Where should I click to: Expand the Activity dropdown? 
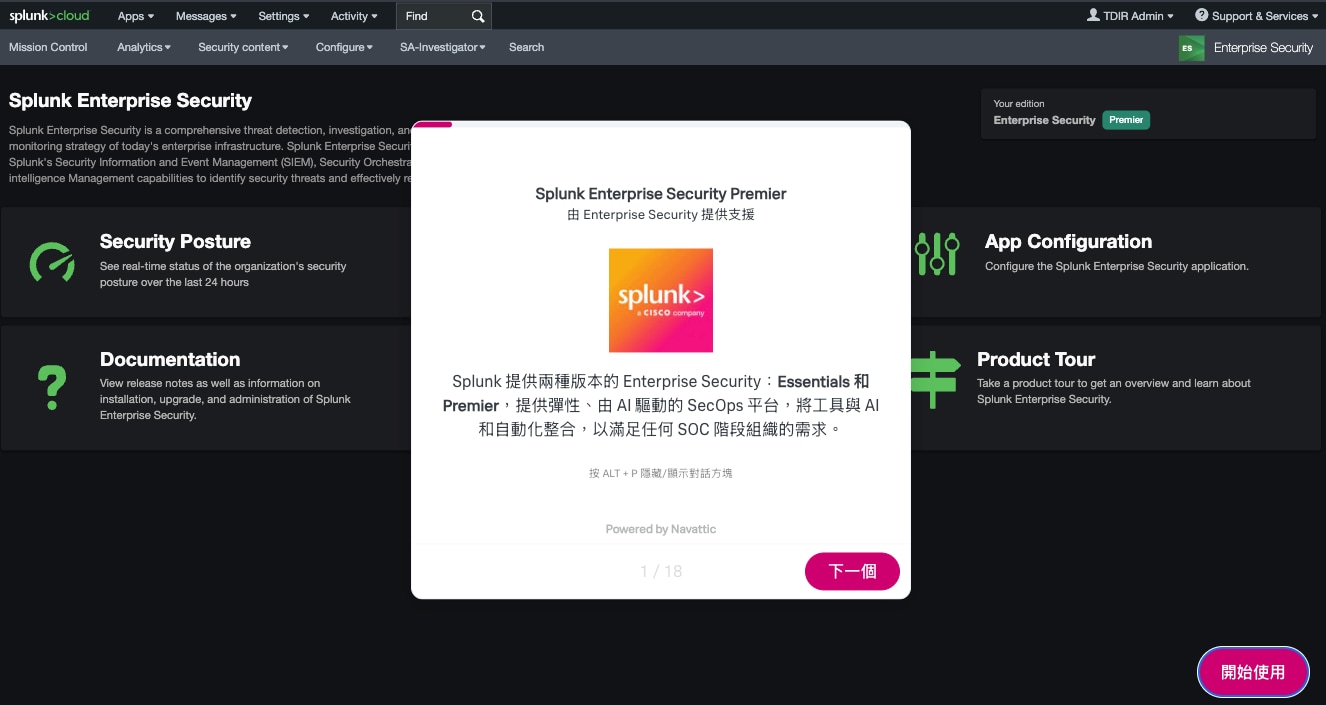(x=354, y=16)
